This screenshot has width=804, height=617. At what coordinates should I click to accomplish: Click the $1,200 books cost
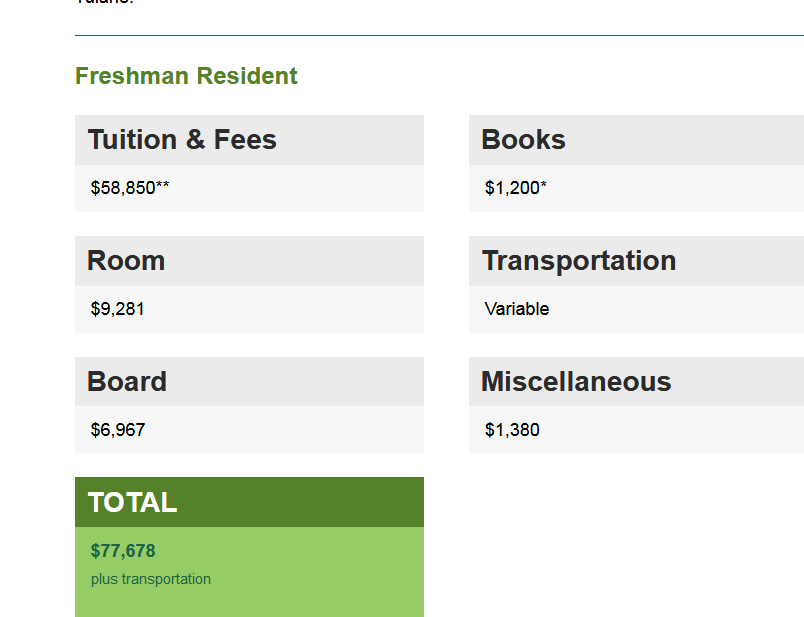[x=512, y=188]
